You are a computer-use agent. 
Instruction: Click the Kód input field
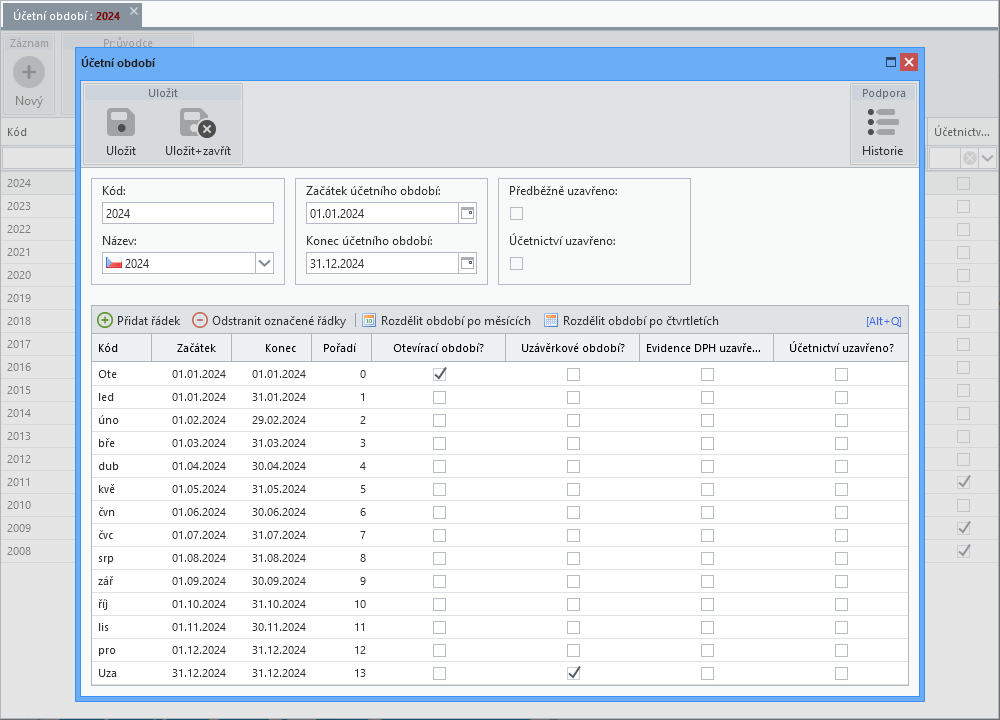(188, 213)
